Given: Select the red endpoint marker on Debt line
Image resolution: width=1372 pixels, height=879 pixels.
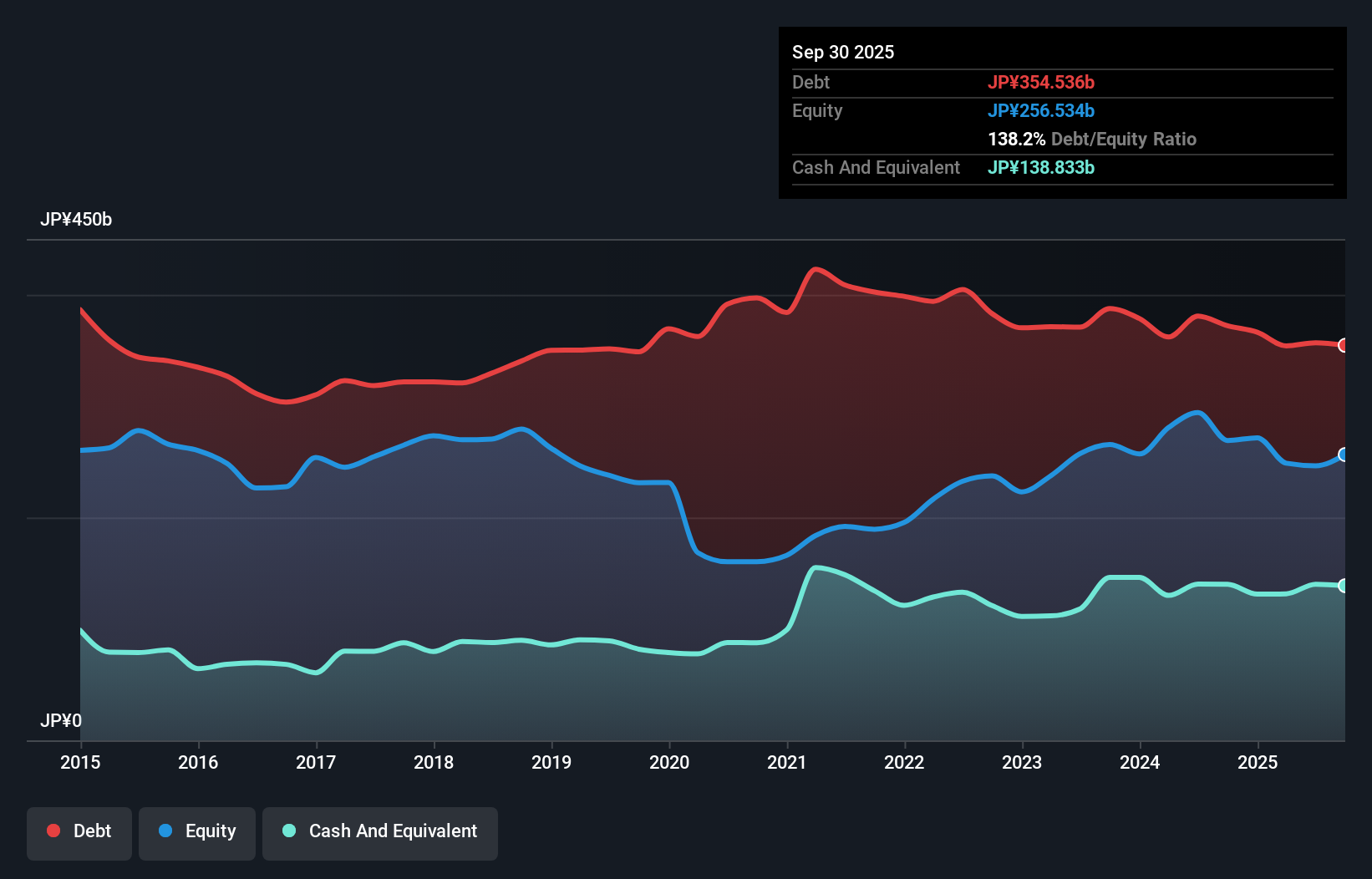Looking at the screenshot, I should pyautogui.click(x=1342, y=344).
